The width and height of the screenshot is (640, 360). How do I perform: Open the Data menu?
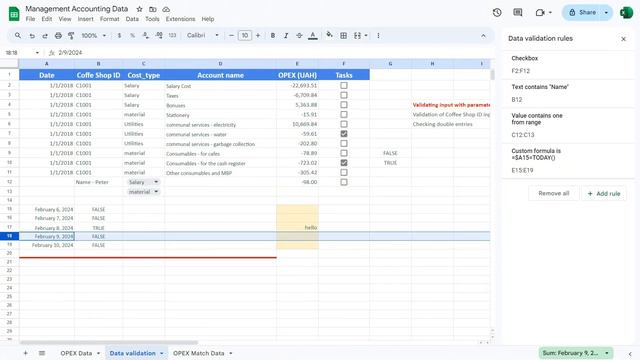click(x=132, y=19)
